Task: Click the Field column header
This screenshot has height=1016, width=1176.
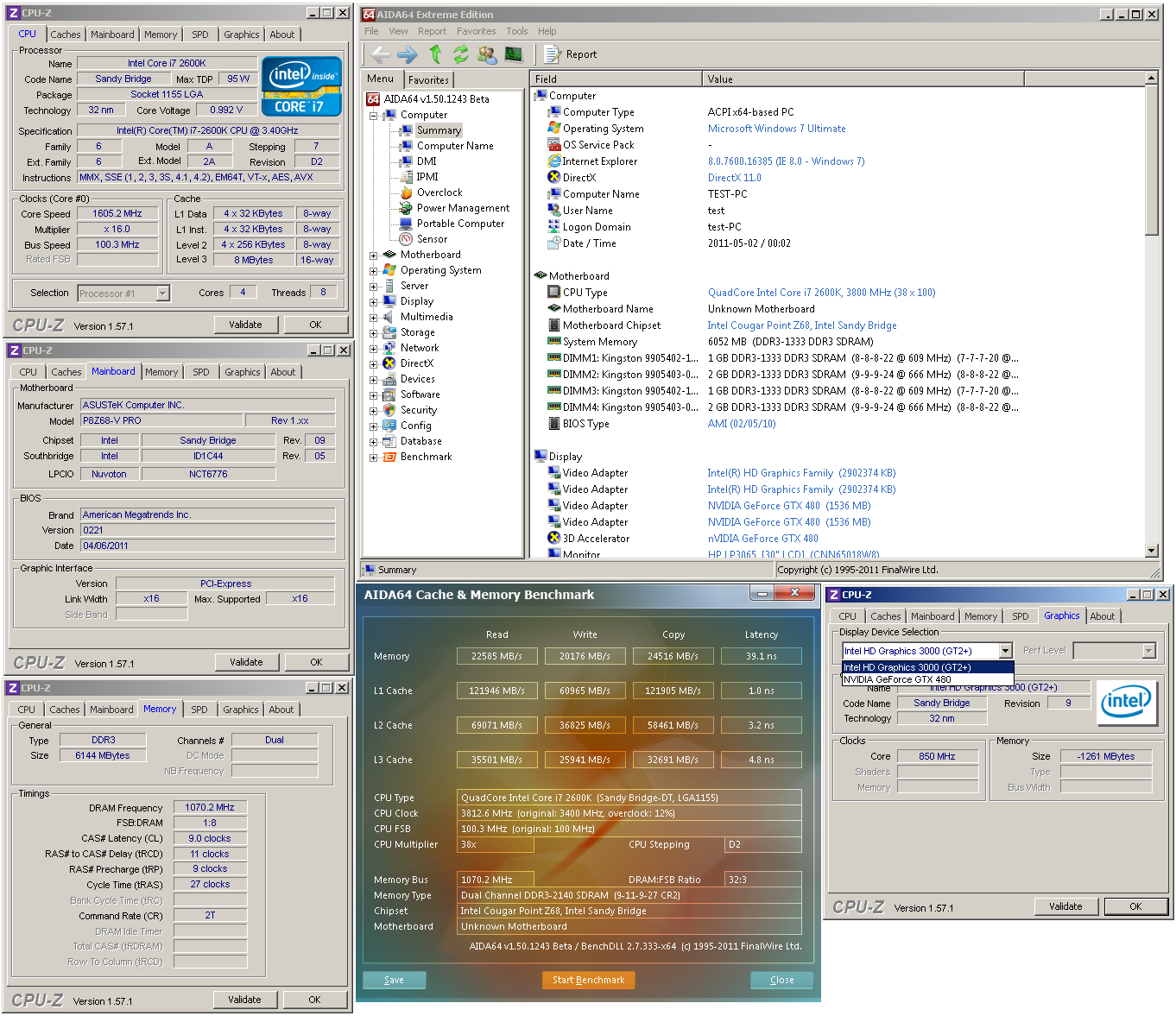Action: tap(616, 79)
